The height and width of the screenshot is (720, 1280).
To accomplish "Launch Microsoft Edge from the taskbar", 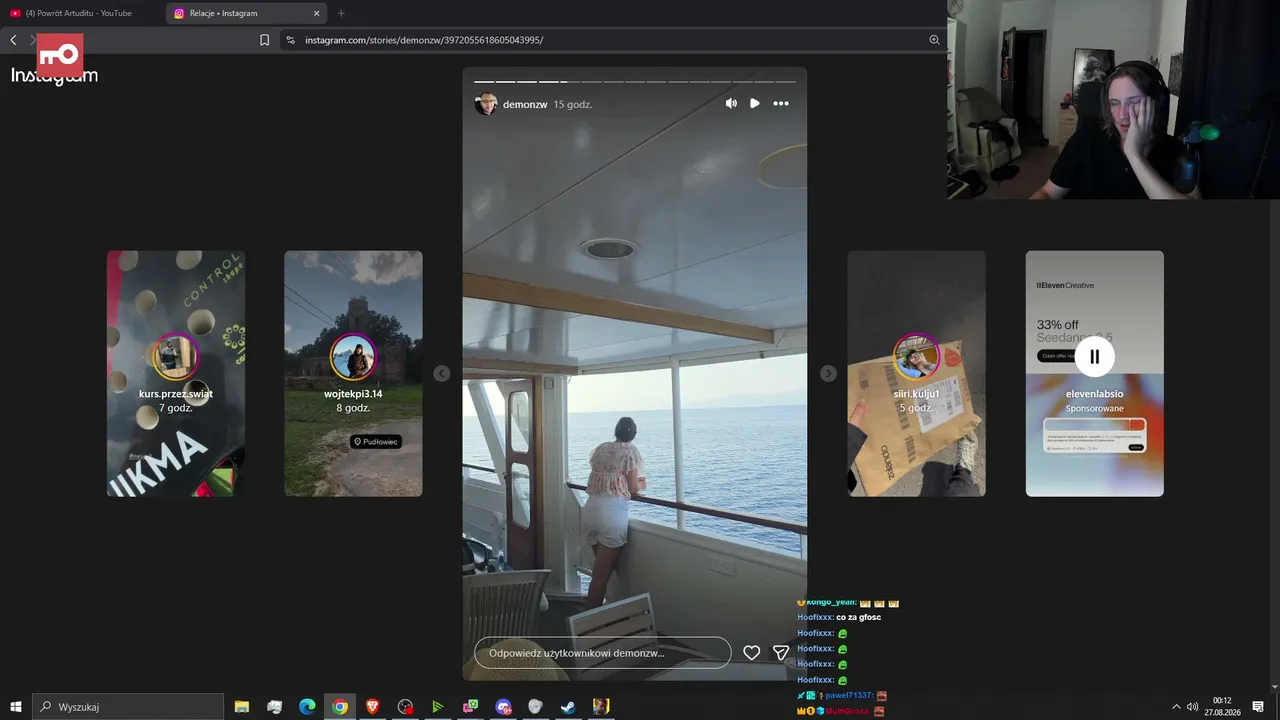I will pyautogui.click(x=307, y=707).
